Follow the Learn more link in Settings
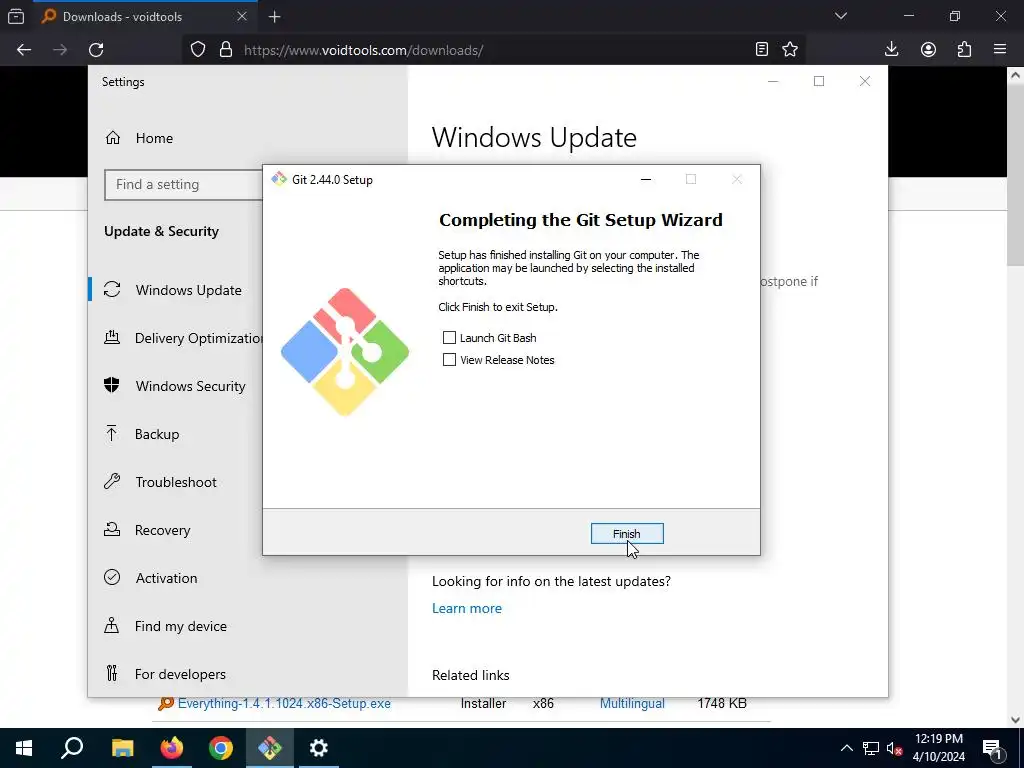The image size is (1024, 768). [467, 608]
